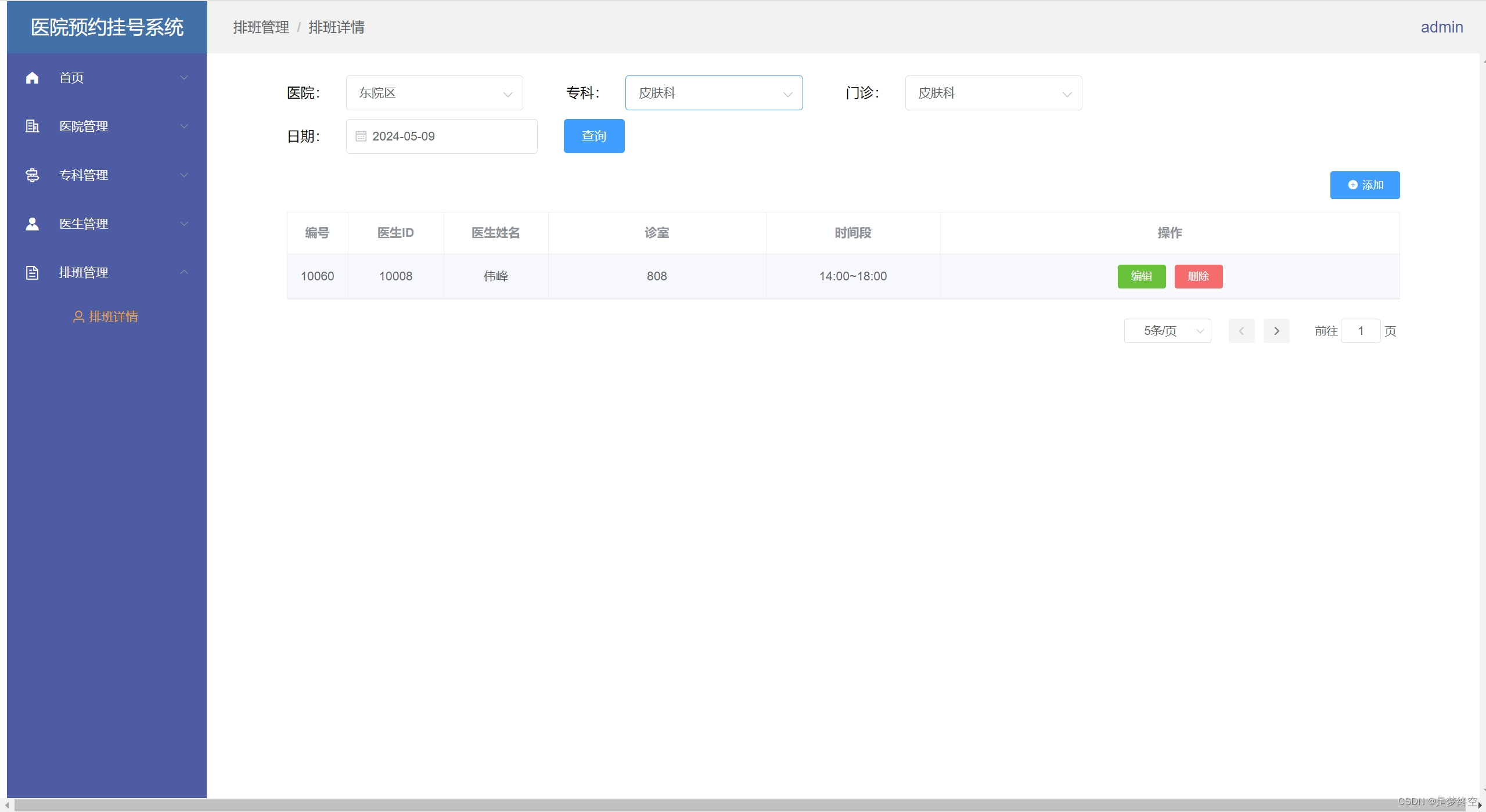The width and height of the screenshot is (1486, 812).
Task: Open the 门诊 dropdown showing 皮肤科
Action: (x=994, y=93)
